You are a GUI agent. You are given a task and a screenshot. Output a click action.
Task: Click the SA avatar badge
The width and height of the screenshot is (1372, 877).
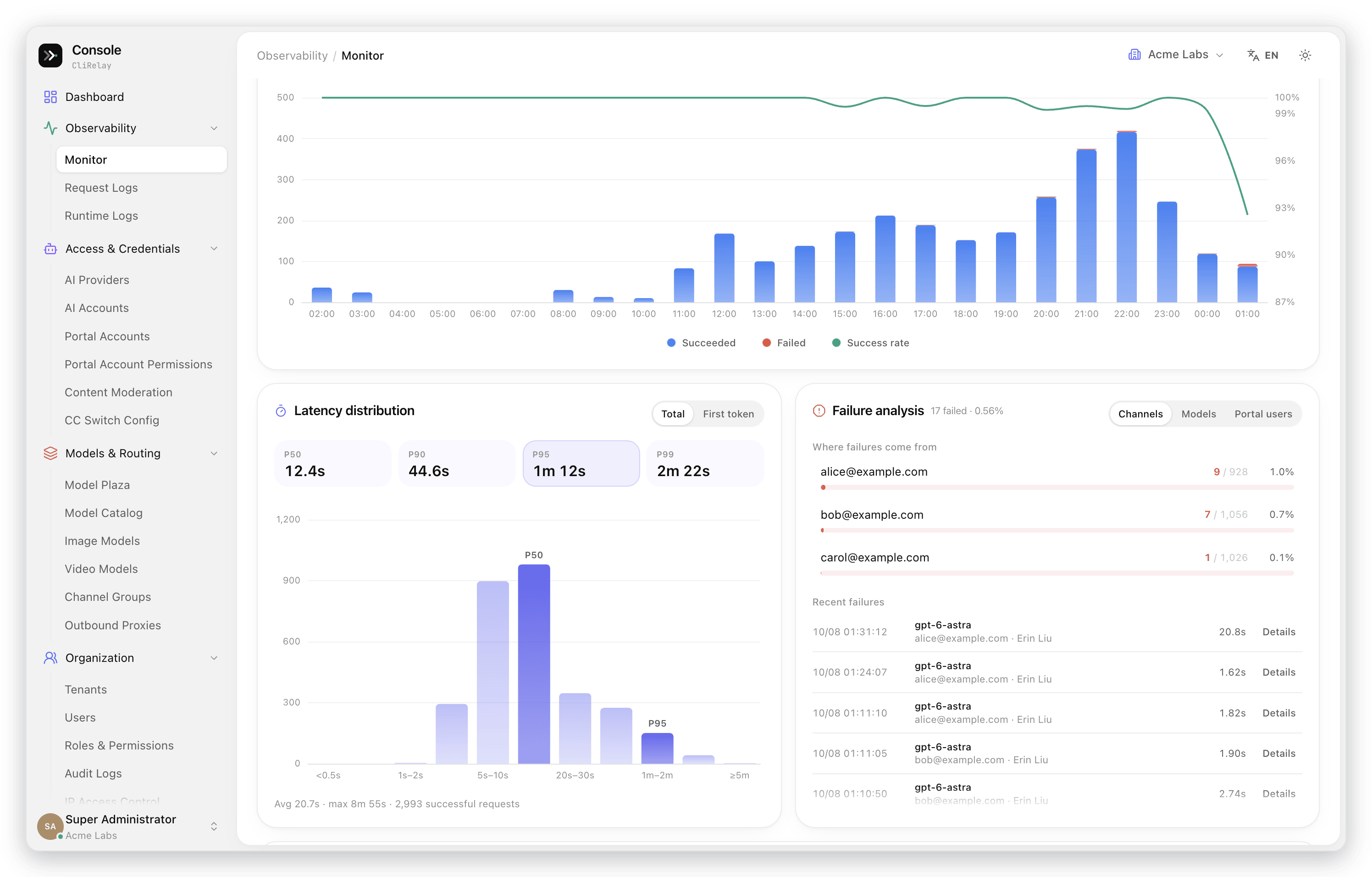point(50,826)
